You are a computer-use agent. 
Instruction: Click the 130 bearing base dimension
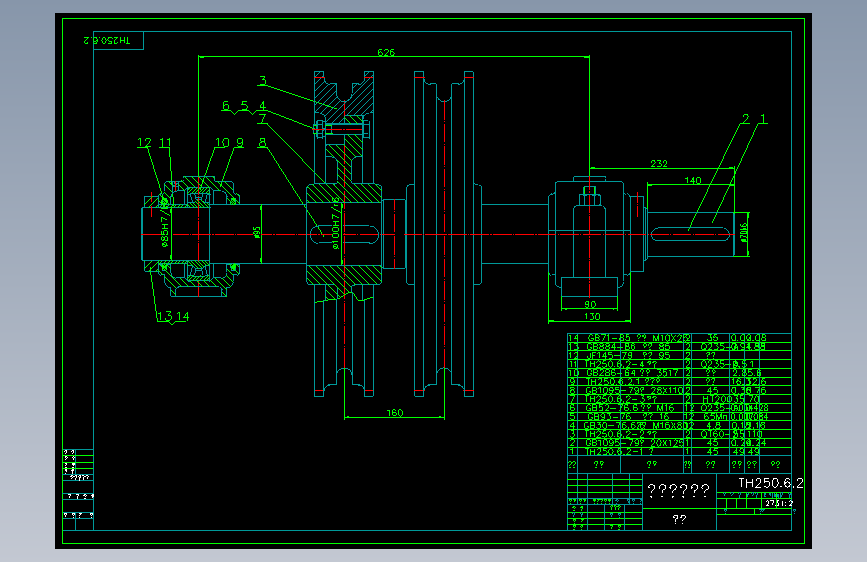click(592, 316)
